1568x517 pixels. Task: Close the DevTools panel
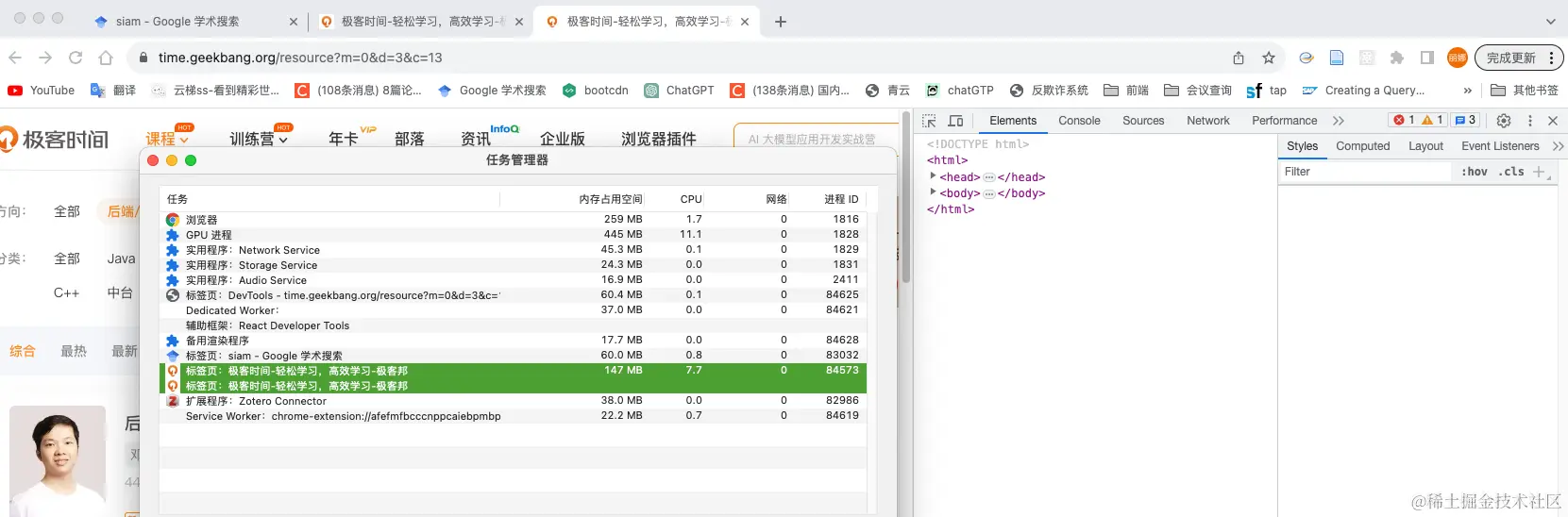coord(1553,121)
